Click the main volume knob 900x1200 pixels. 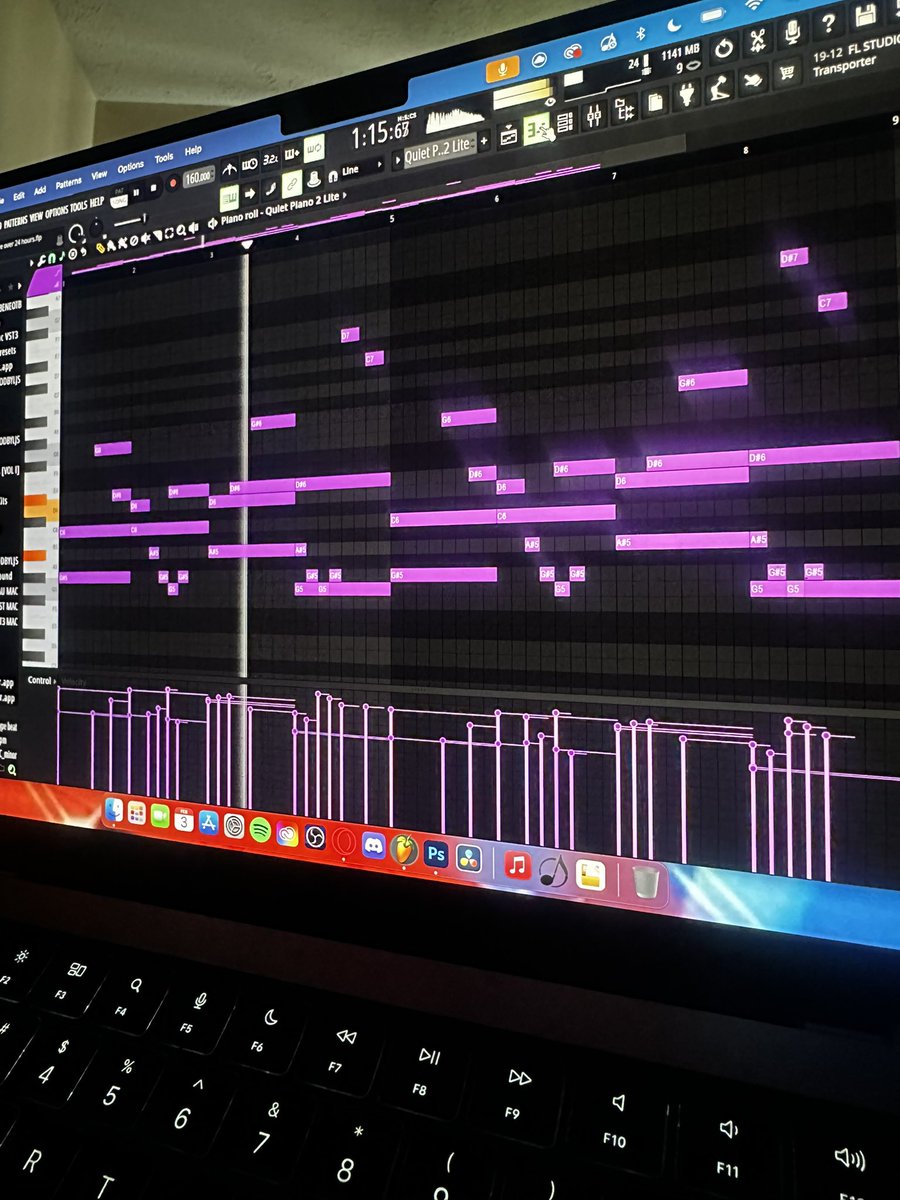click(x=76, y=234)
